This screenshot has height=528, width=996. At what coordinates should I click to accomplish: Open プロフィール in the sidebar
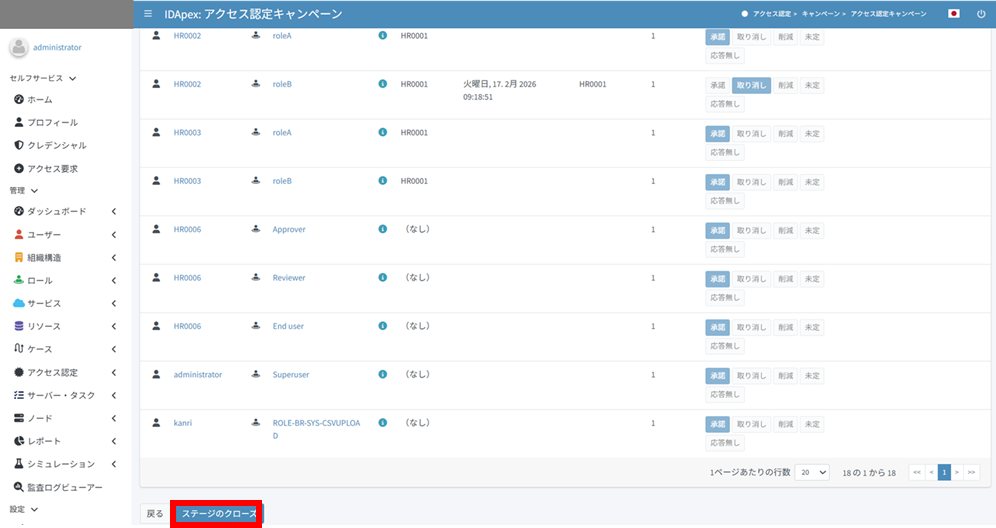pos(53,123)
